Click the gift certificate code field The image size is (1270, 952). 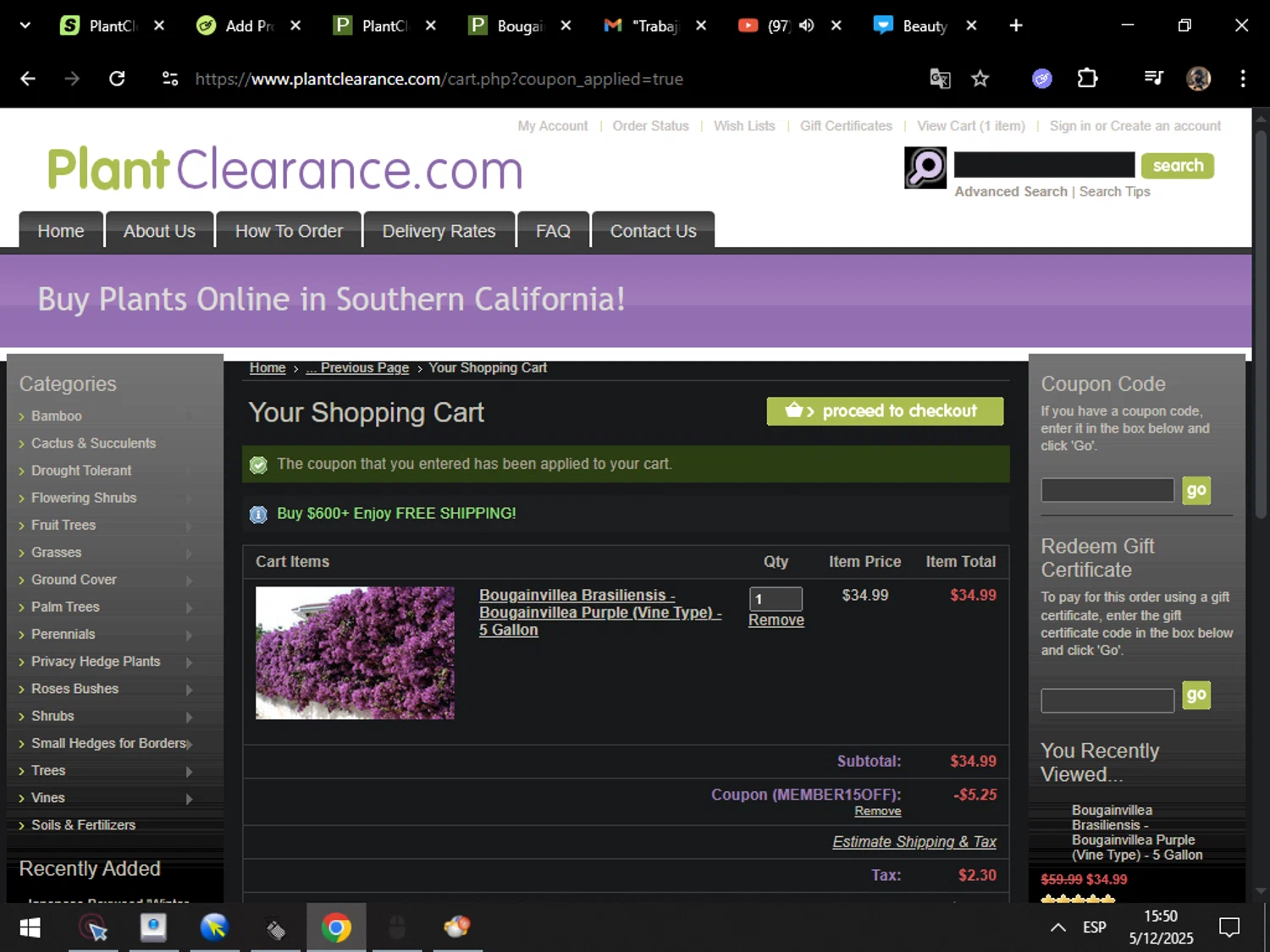coord(1107,700)
